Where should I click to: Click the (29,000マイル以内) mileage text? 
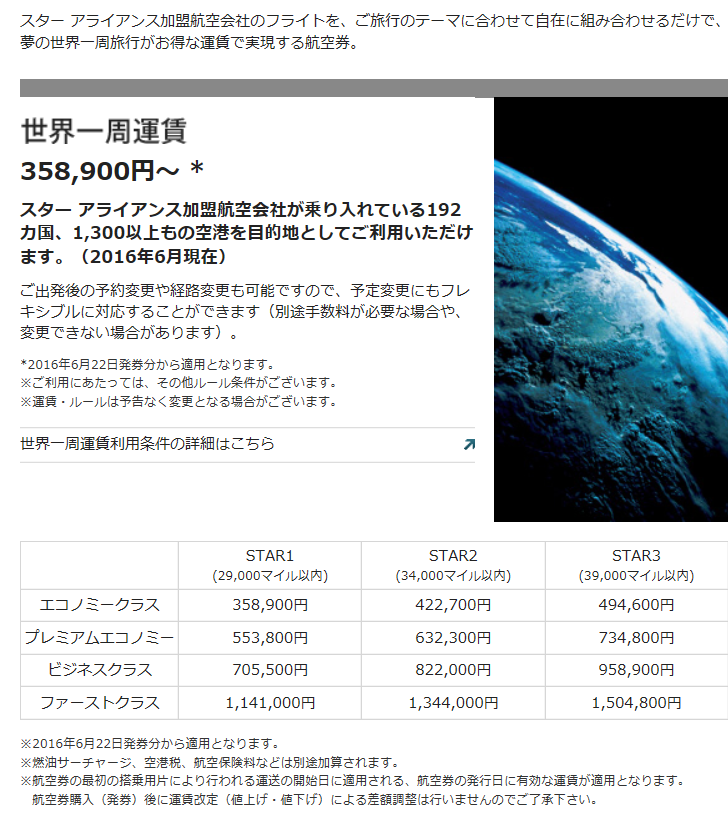pos(270,576)
